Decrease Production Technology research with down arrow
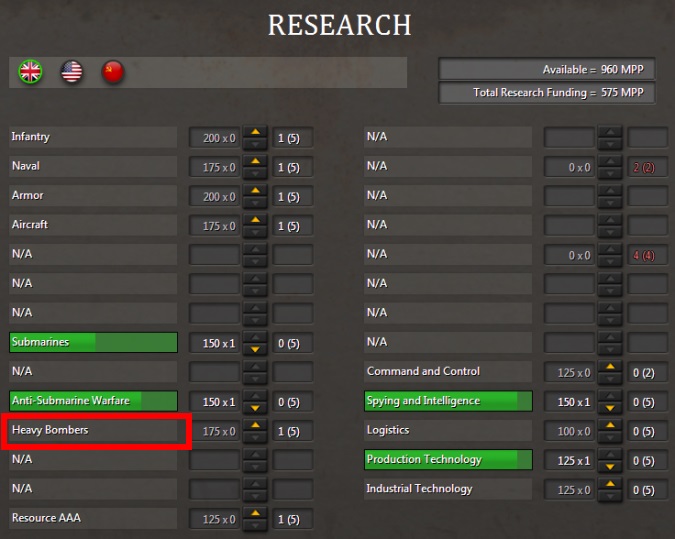675x539 pixels. (x=610, y=466)
